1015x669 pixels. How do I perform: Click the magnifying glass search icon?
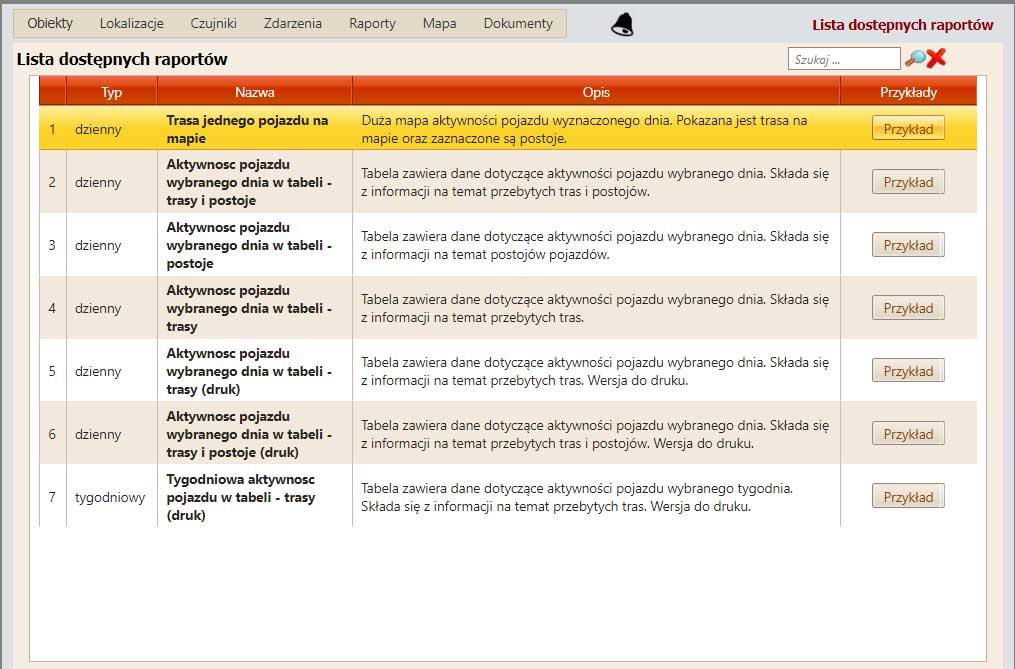(x=915, y=58)
